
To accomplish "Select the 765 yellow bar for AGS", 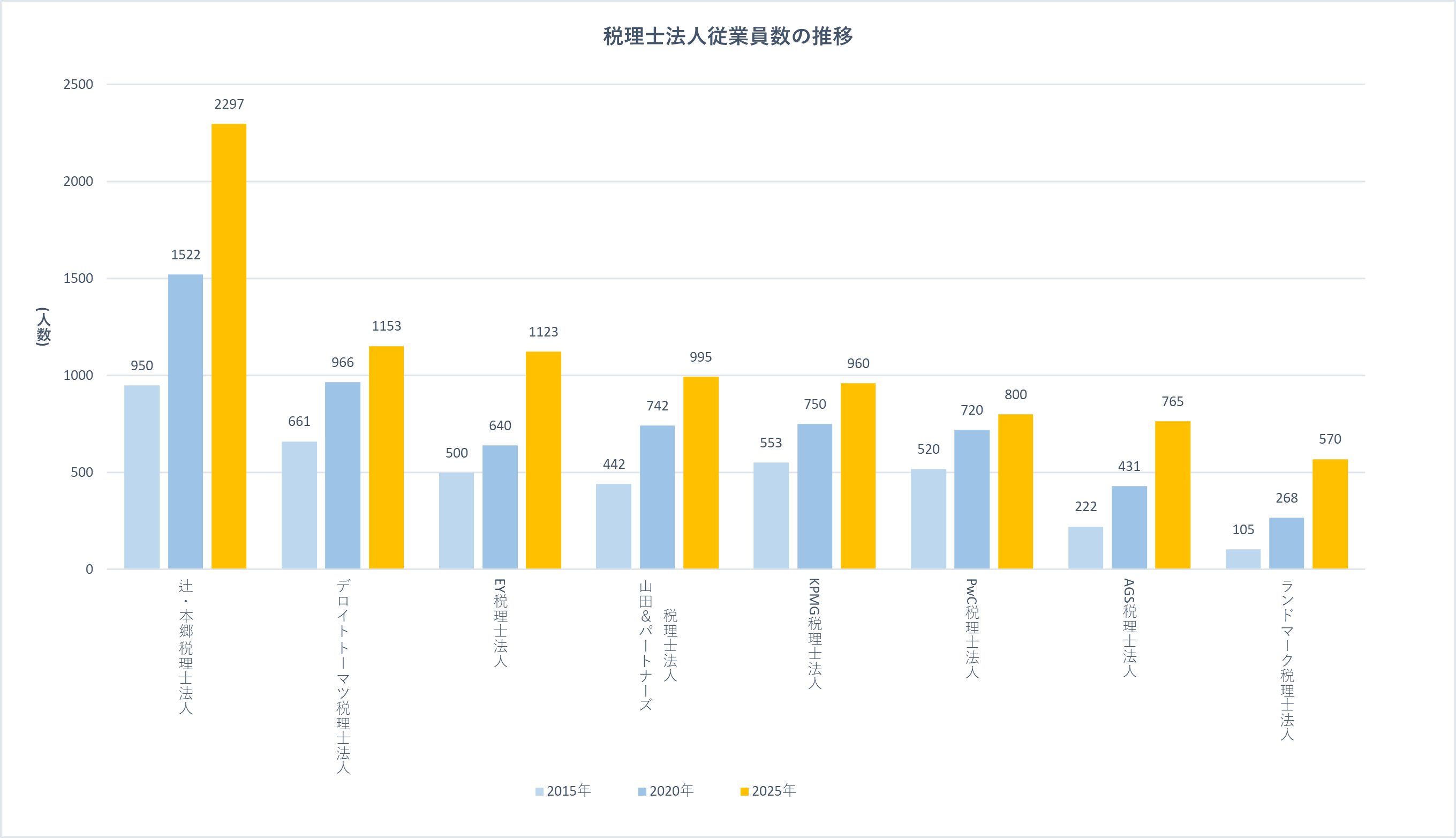I will 1173,495.
